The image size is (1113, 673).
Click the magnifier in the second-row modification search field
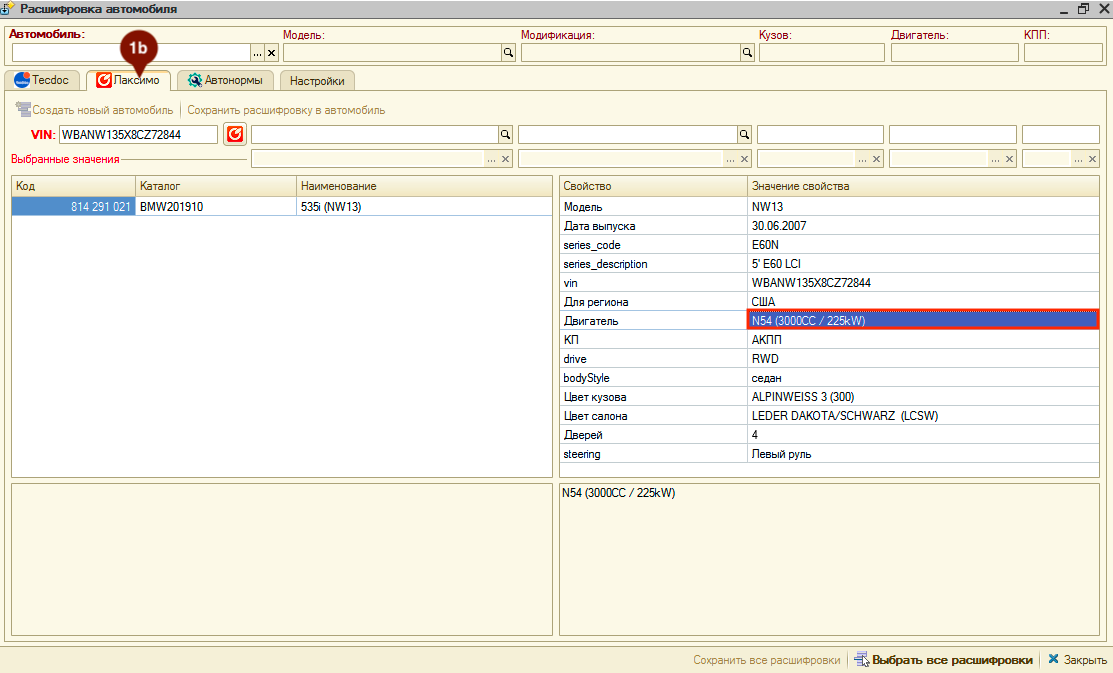tap(744, 134)
